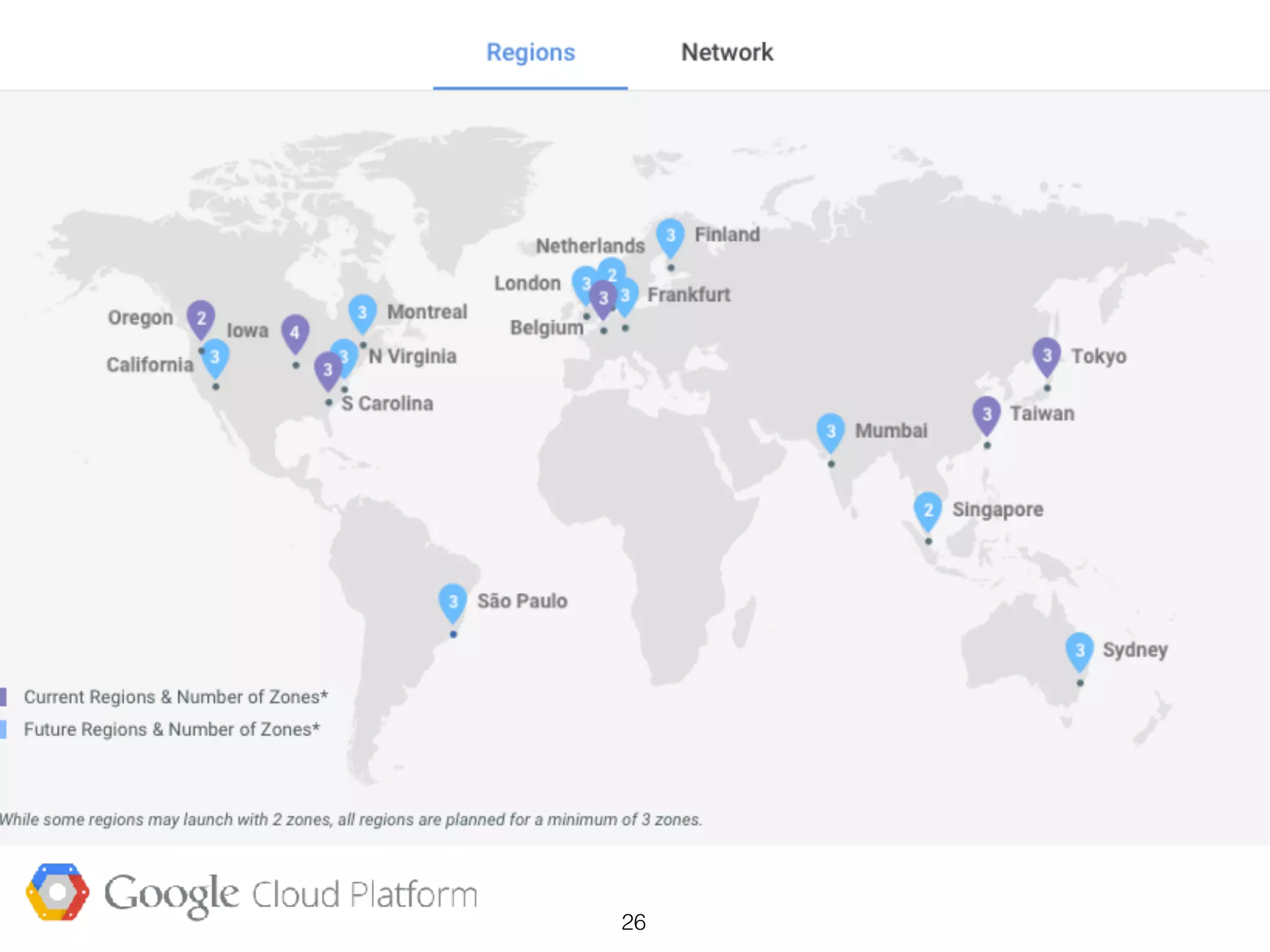This screenshot has height=952, width=1270.
Task: Select the Montreal region pin
Action: [363, 312]
